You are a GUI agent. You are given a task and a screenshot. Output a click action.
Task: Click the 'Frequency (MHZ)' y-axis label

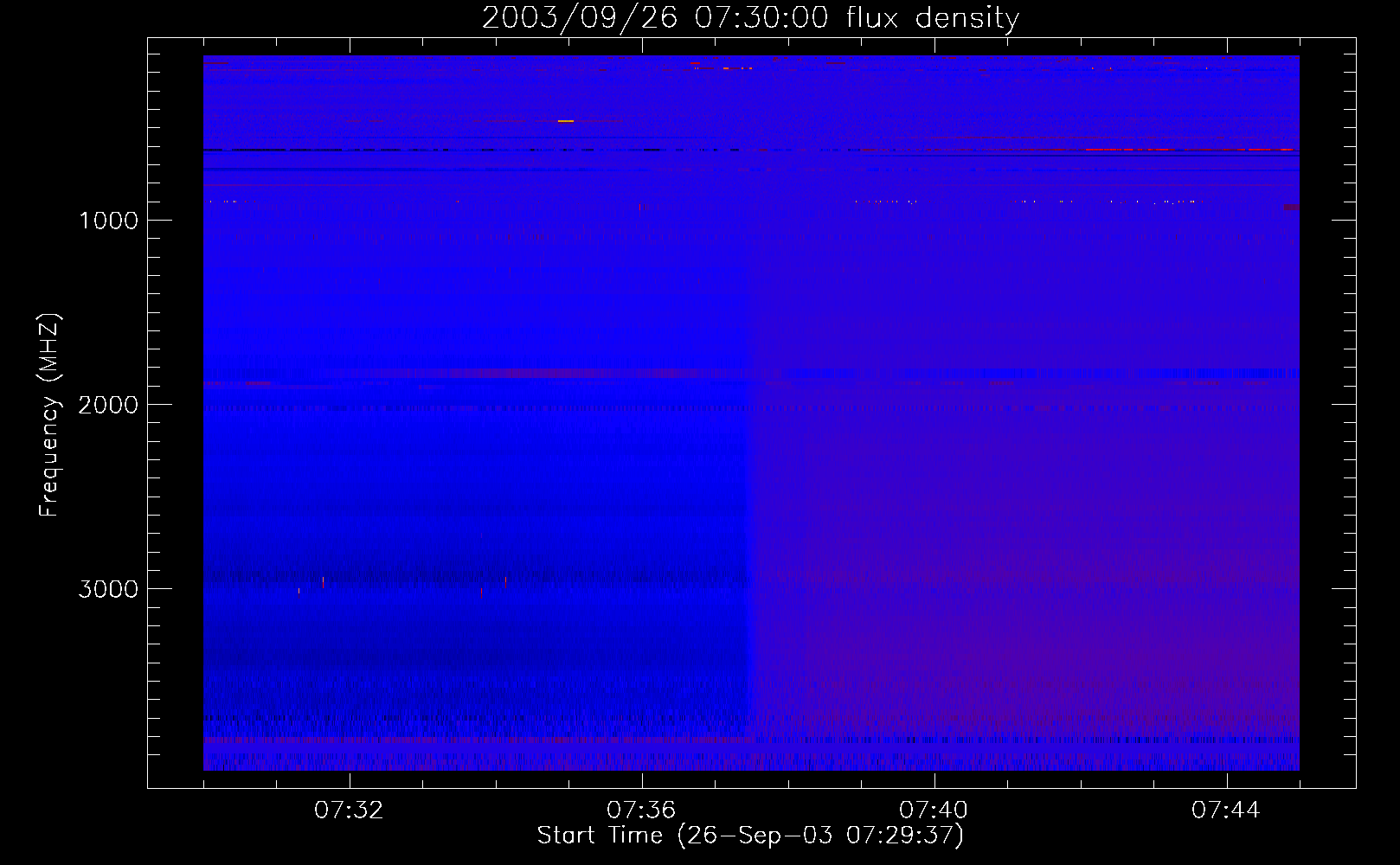[x=49, y=415]
